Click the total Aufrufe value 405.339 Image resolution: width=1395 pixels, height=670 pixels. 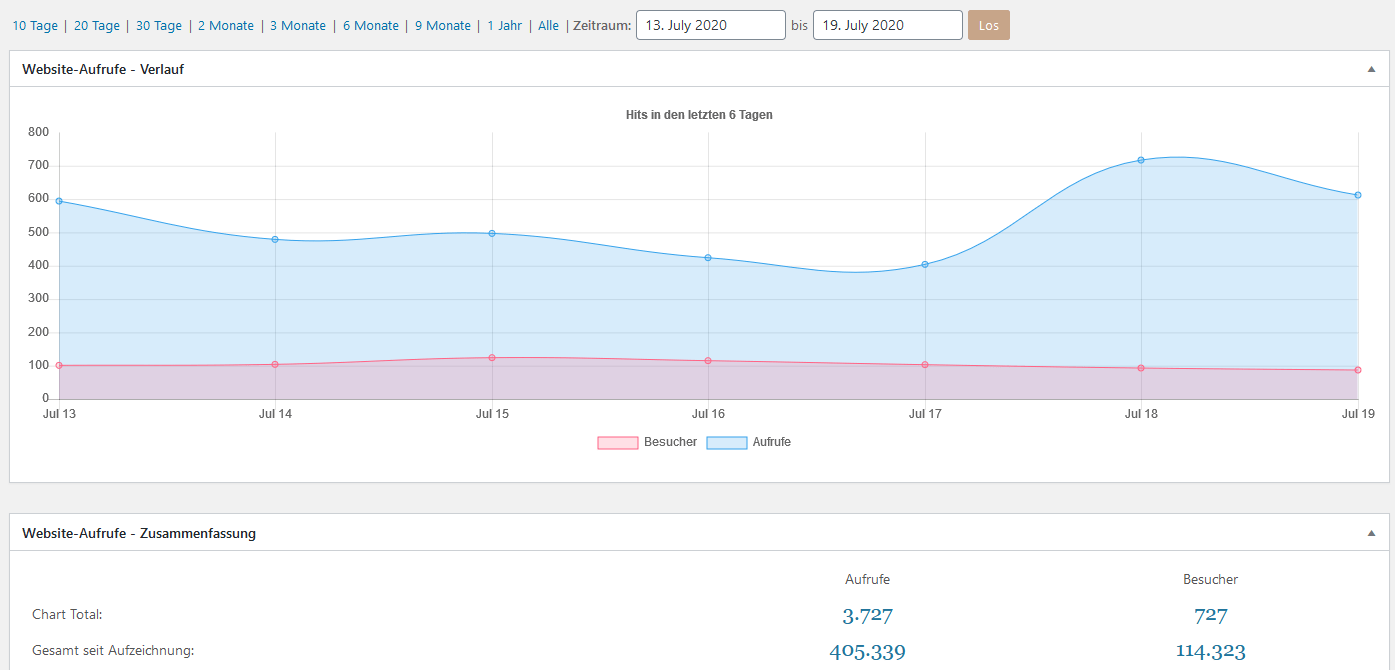867,652
